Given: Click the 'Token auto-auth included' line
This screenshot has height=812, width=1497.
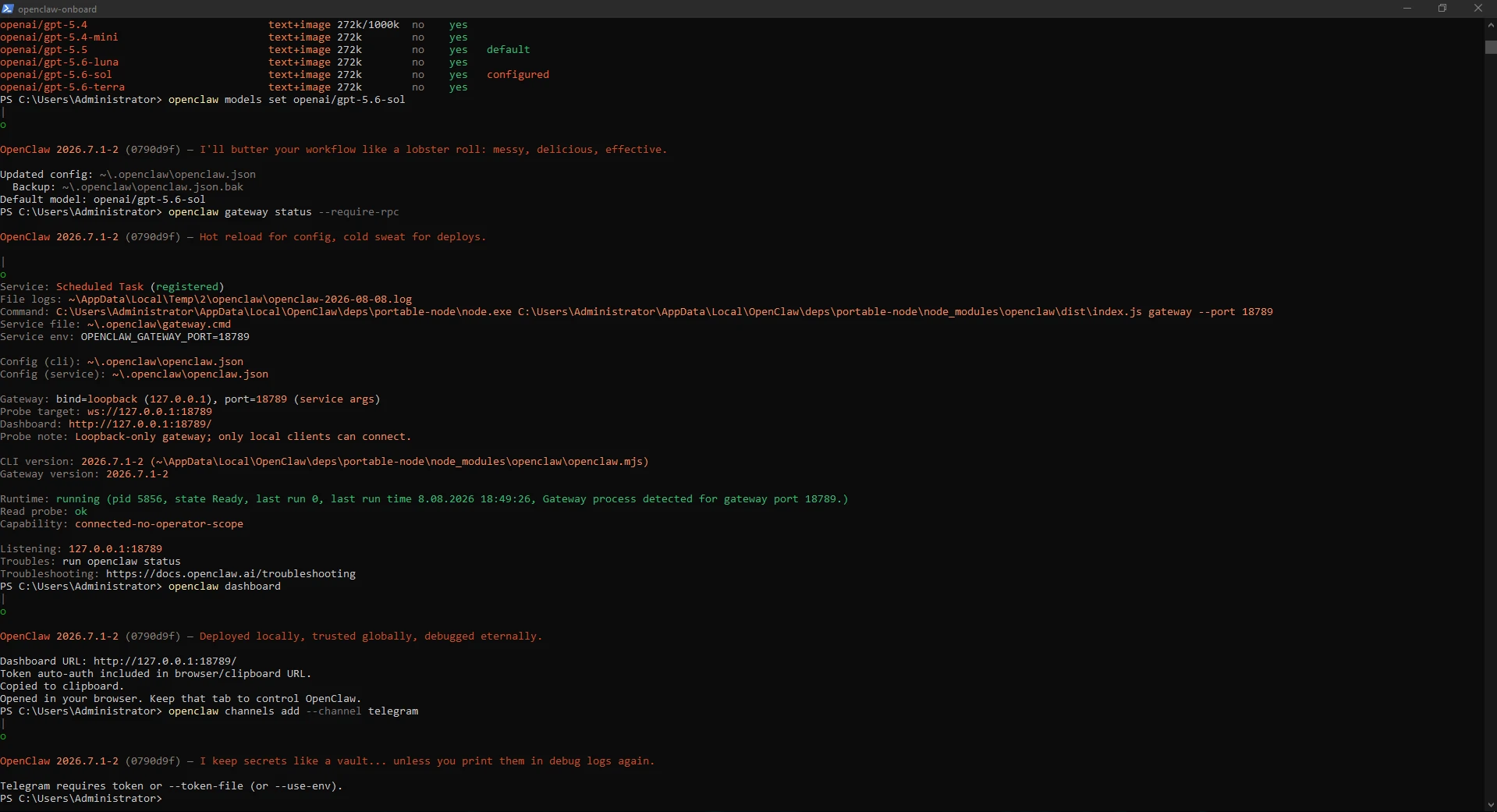Looking at the screenshot, I should 156,674.
